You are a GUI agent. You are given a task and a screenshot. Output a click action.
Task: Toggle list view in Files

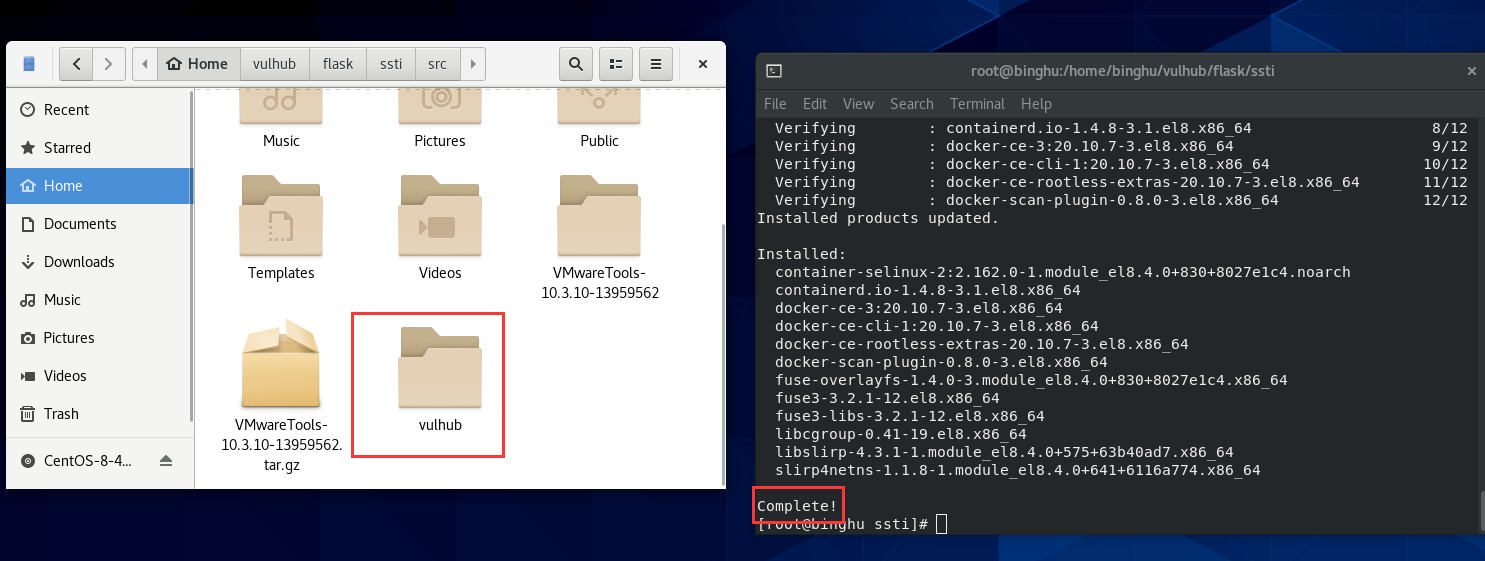(x=616, y=64)
